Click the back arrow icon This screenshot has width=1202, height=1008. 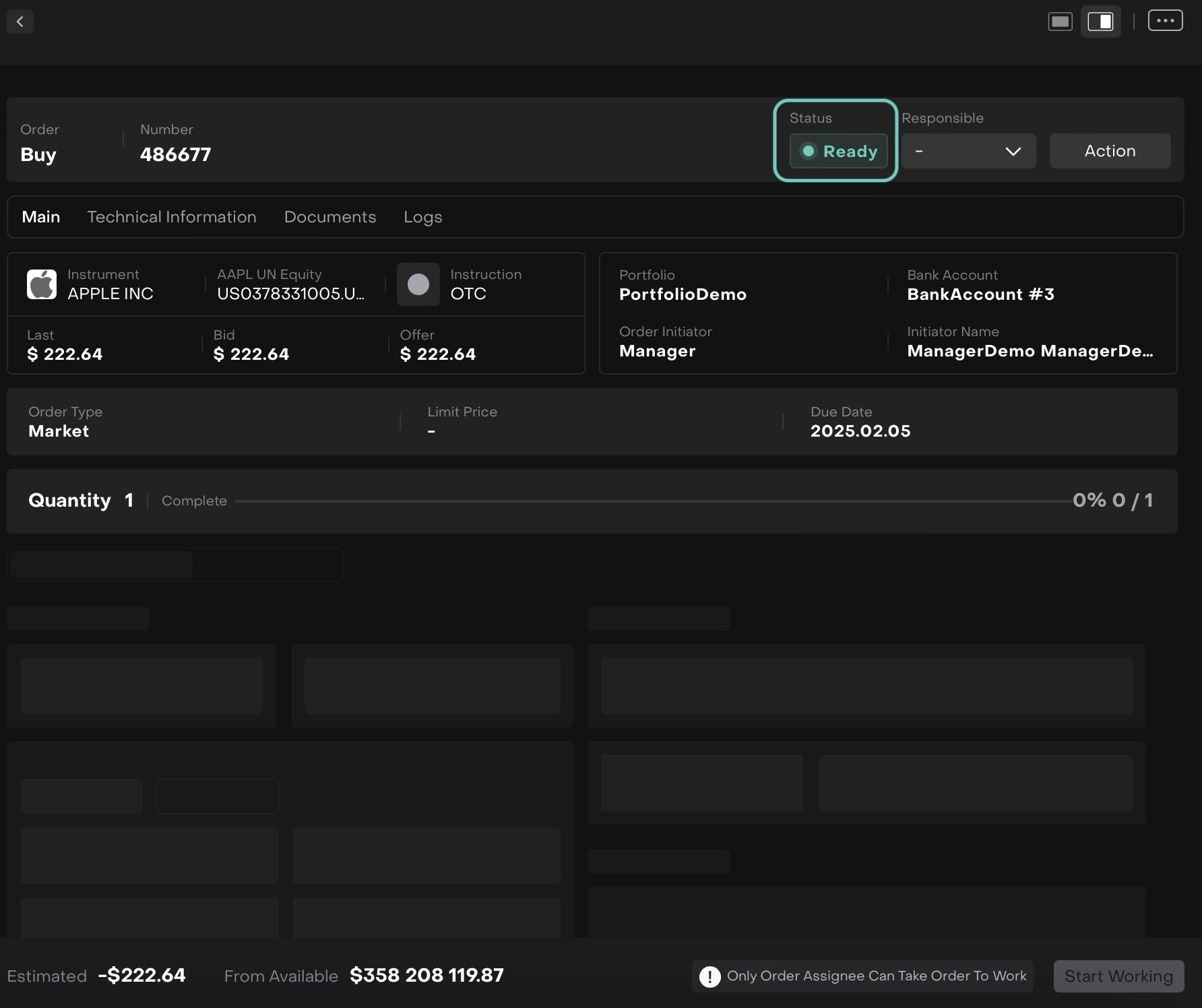[x=20, y=22]
